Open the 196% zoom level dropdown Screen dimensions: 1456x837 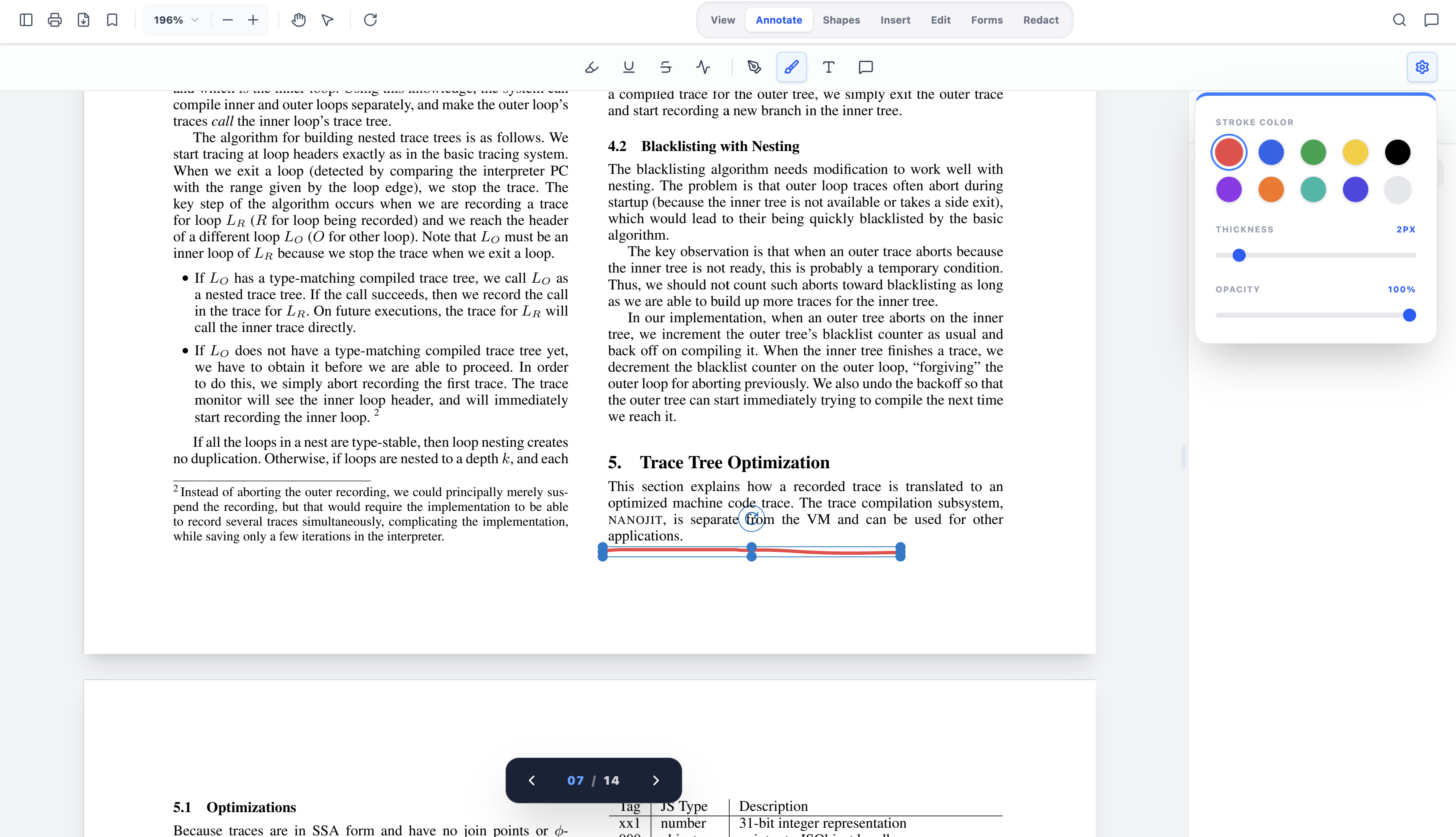click(x=176, y=20)
